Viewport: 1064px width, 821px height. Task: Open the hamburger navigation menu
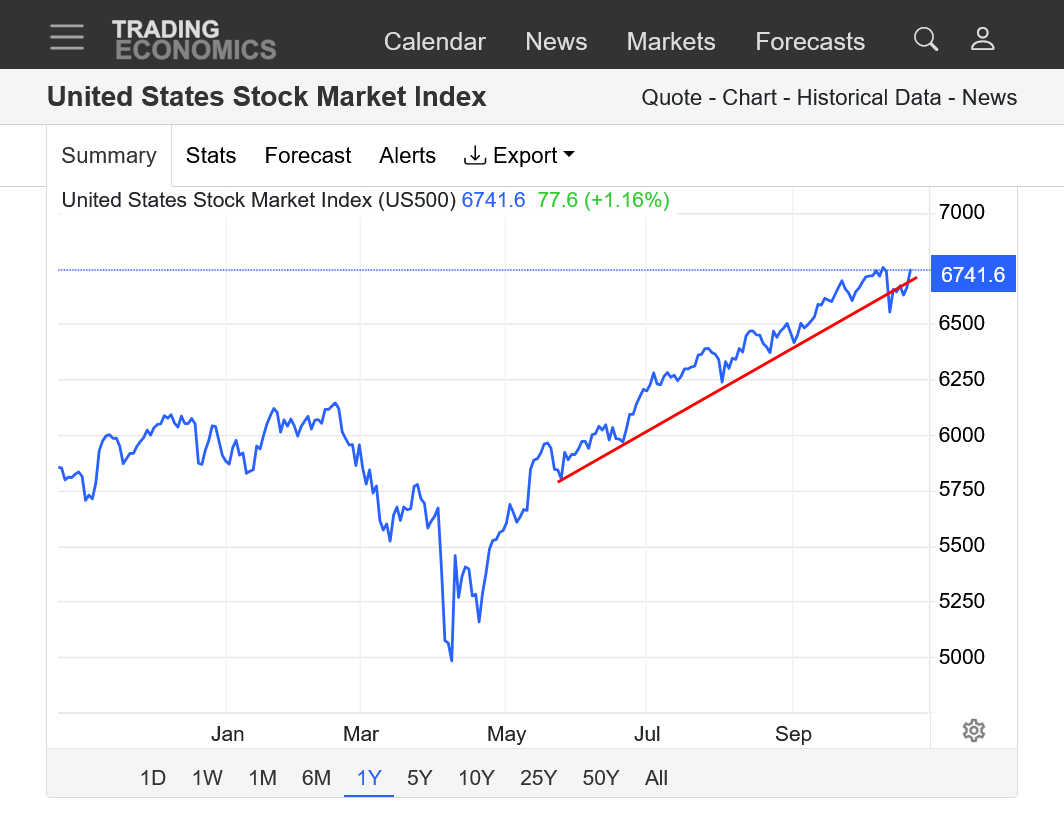[x=67, y=37]
